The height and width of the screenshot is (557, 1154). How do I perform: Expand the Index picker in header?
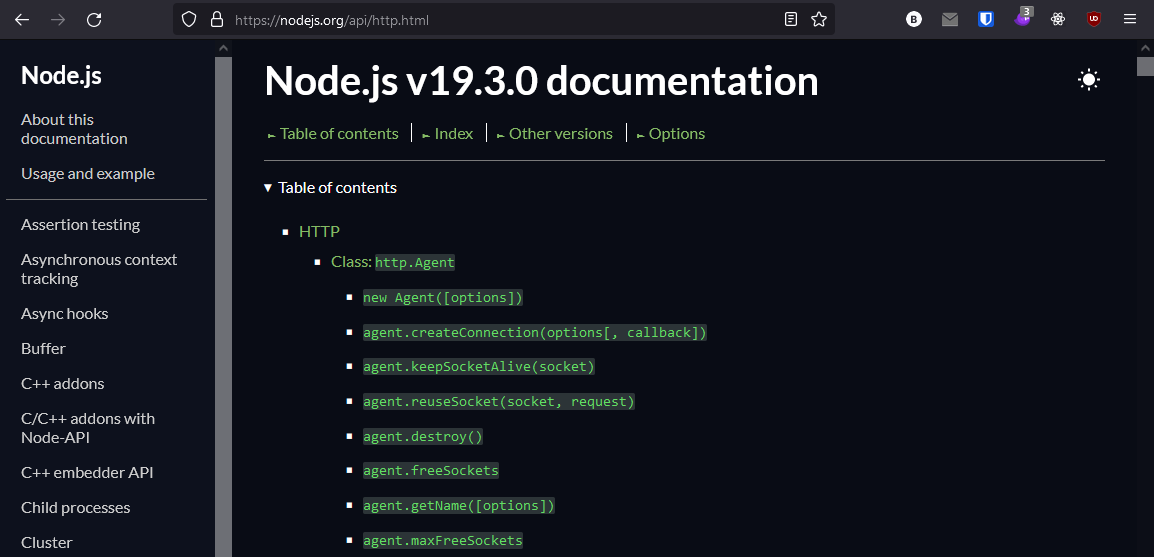(447, 134)
